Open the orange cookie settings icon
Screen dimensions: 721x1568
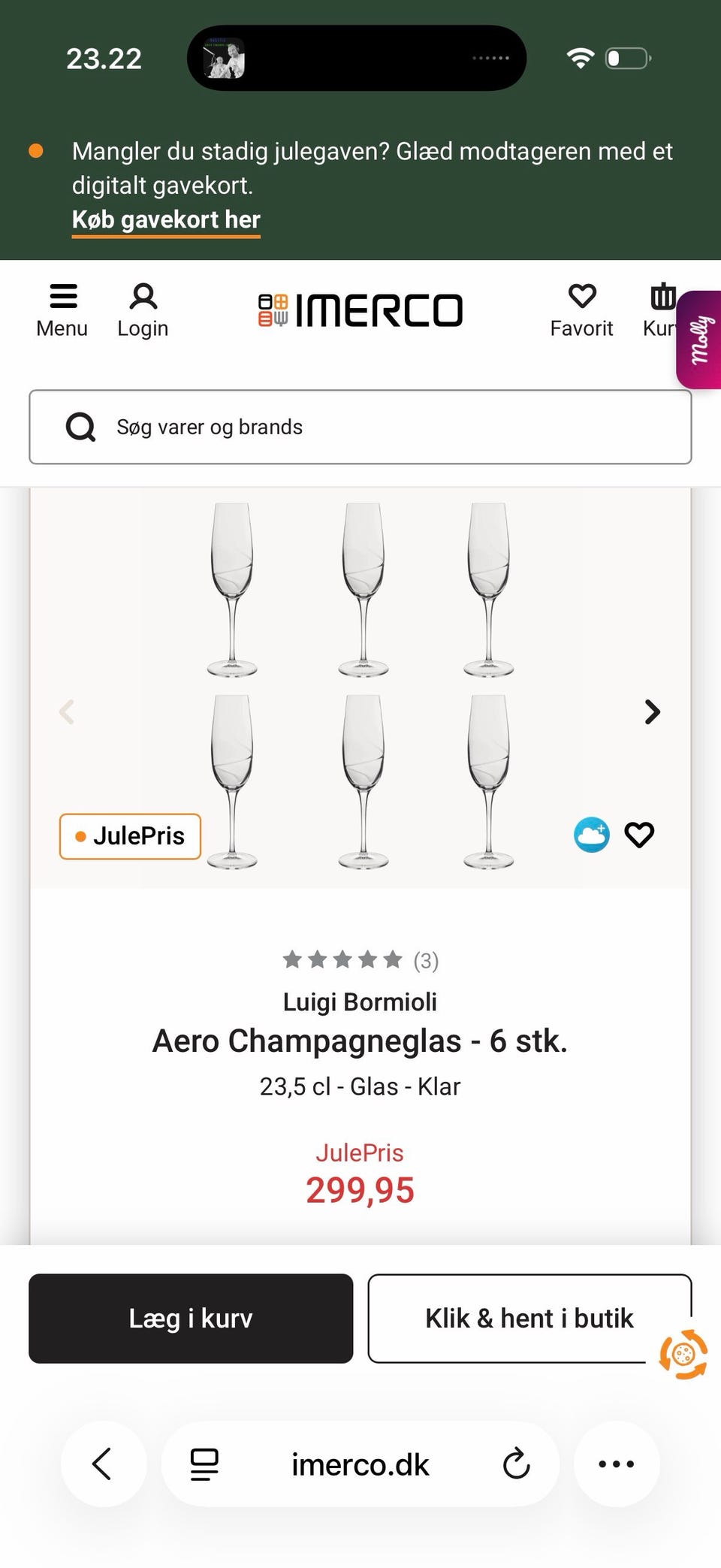[x=683, y=1354]
